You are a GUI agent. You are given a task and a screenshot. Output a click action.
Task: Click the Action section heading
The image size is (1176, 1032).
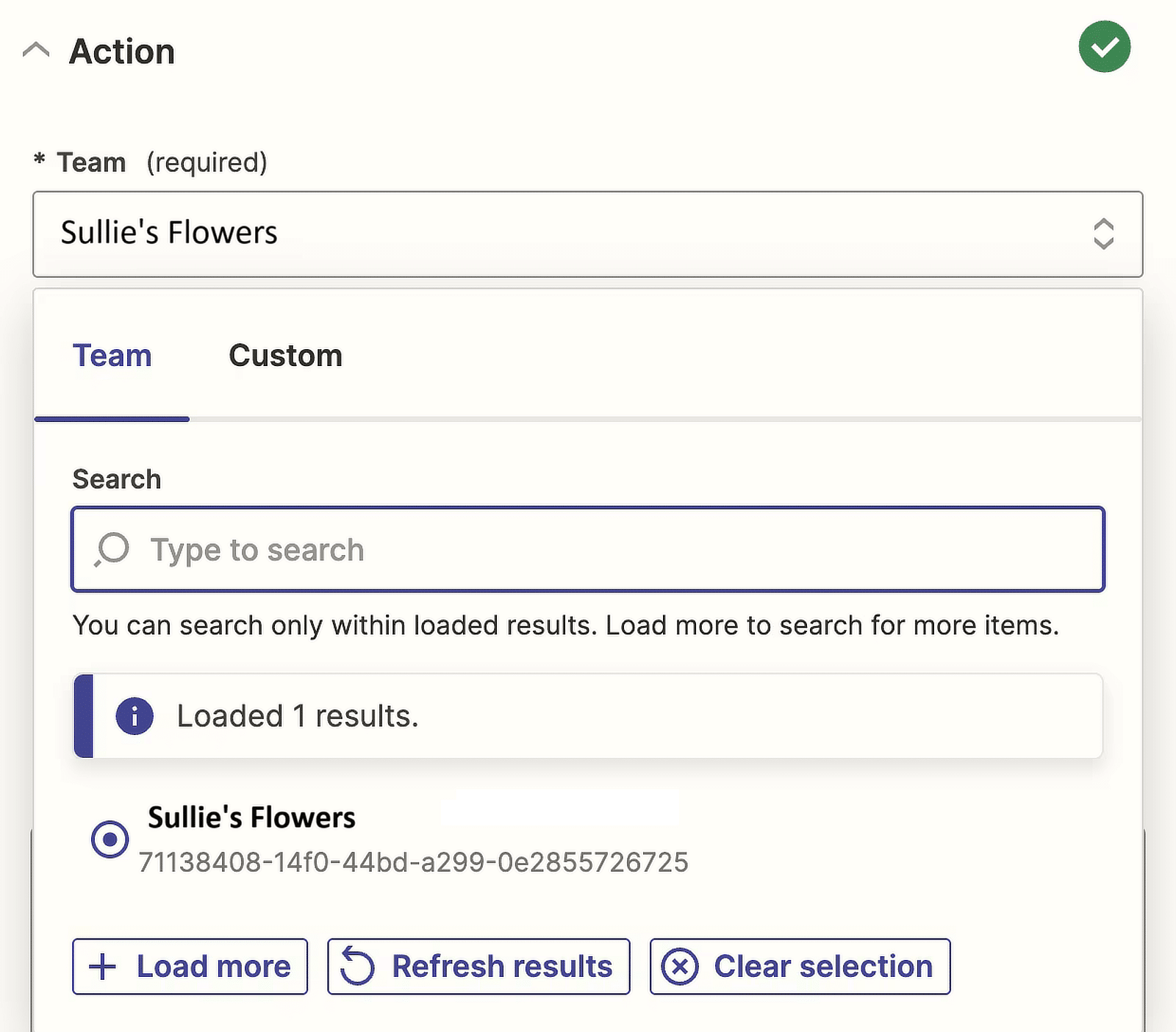coord(122,51)
